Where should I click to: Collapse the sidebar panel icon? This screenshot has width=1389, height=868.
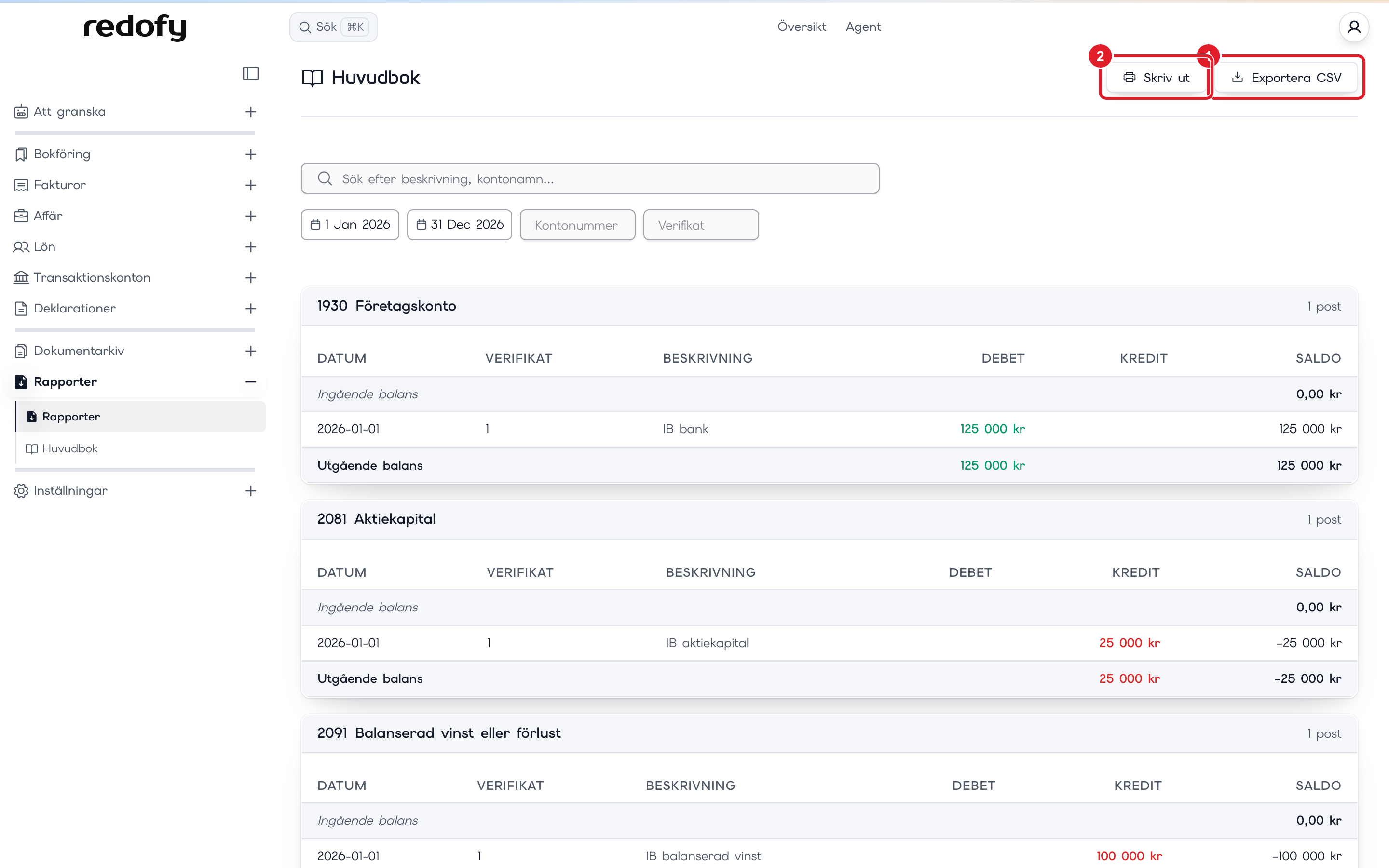[x=250, y=73]
